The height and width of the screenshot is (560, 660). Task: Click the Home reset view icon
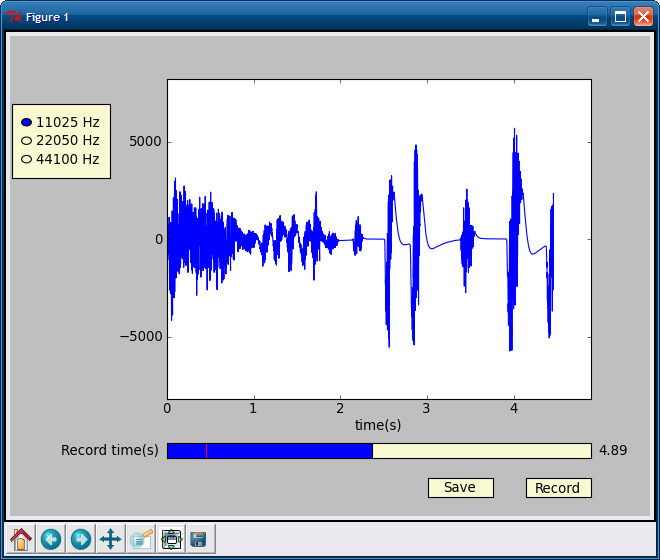[21, 539]
